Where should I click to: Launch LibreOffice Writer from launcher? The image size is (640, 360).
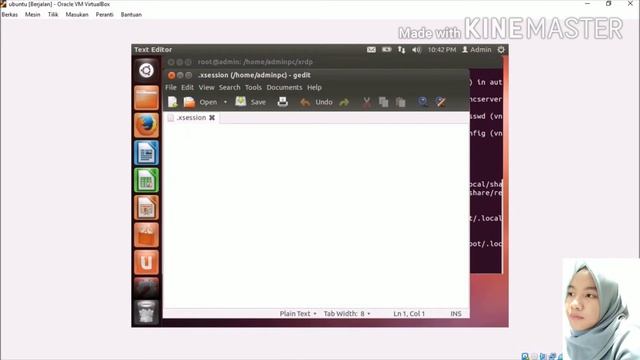click(x=146, y=153)
